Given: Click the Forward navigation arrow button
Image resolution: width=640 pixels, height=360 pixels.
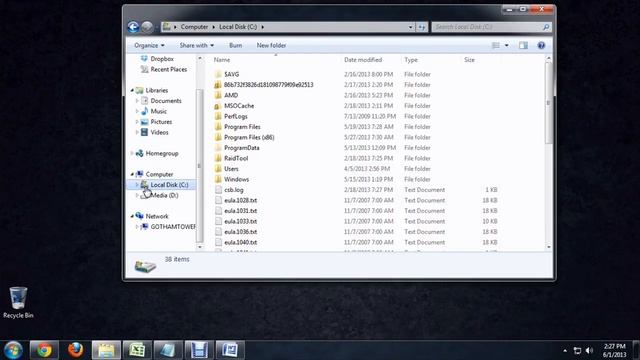Looking at the screenshot, I should [x=147, y=27].
